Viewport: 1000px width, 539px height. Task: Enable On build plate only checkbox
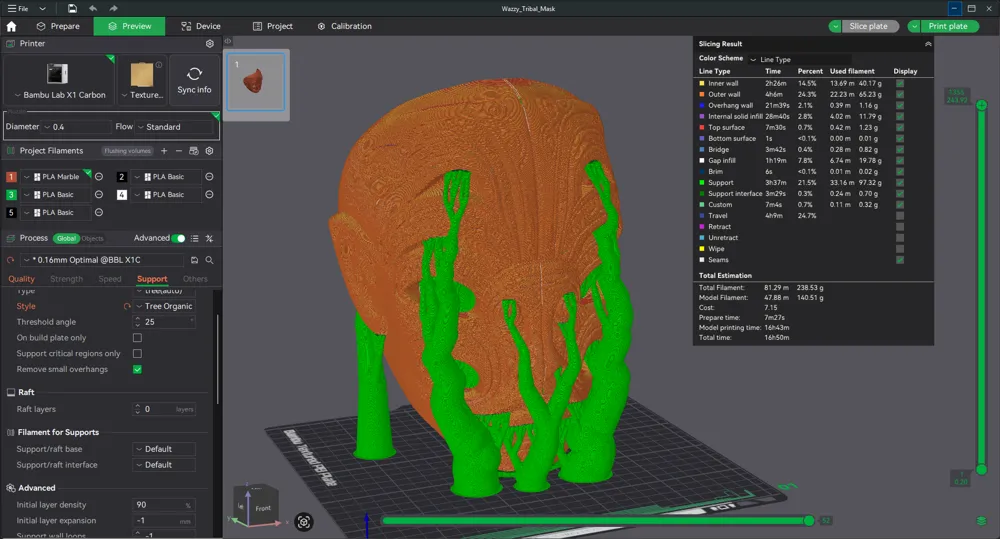tap(137, 338)
